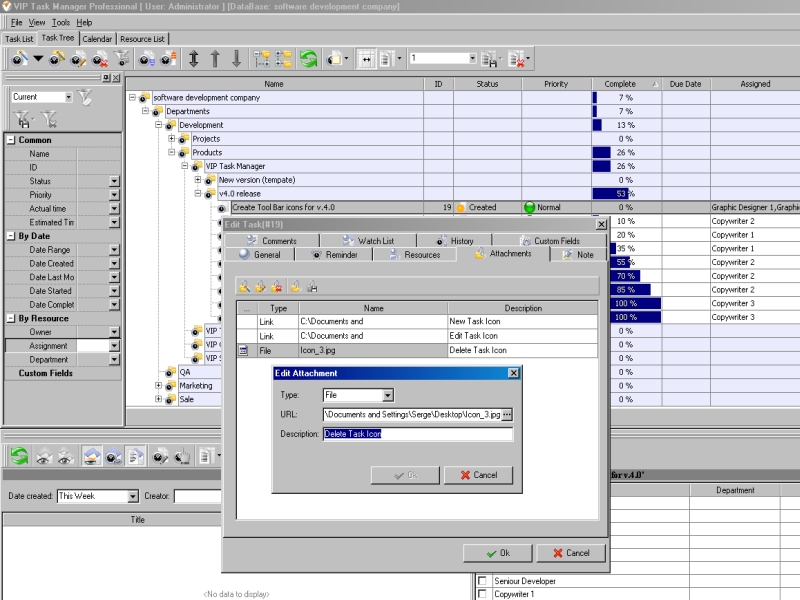Close the Edit Attachment dialog
This screenshot has height=600, width=800.
coord(514,373)
